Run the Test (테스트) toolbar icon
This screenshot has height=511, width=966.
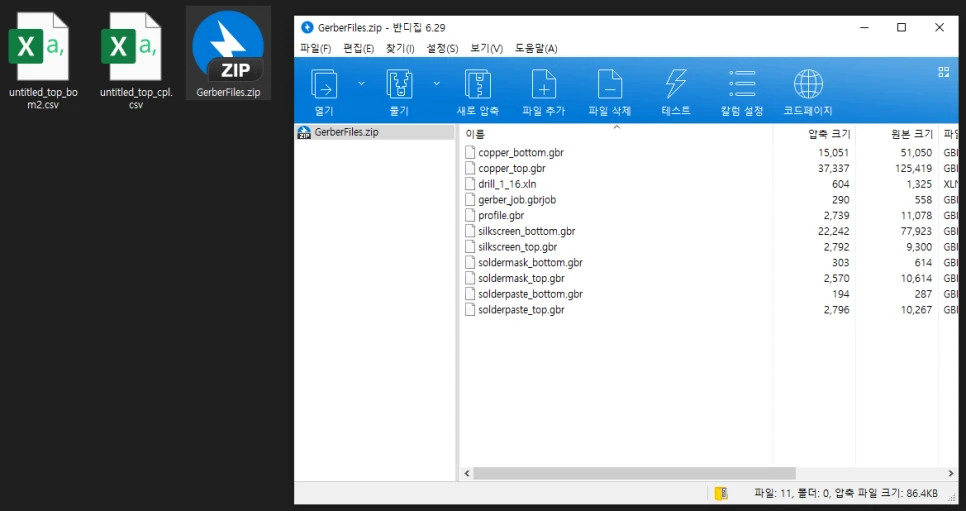tap(676, 84)
